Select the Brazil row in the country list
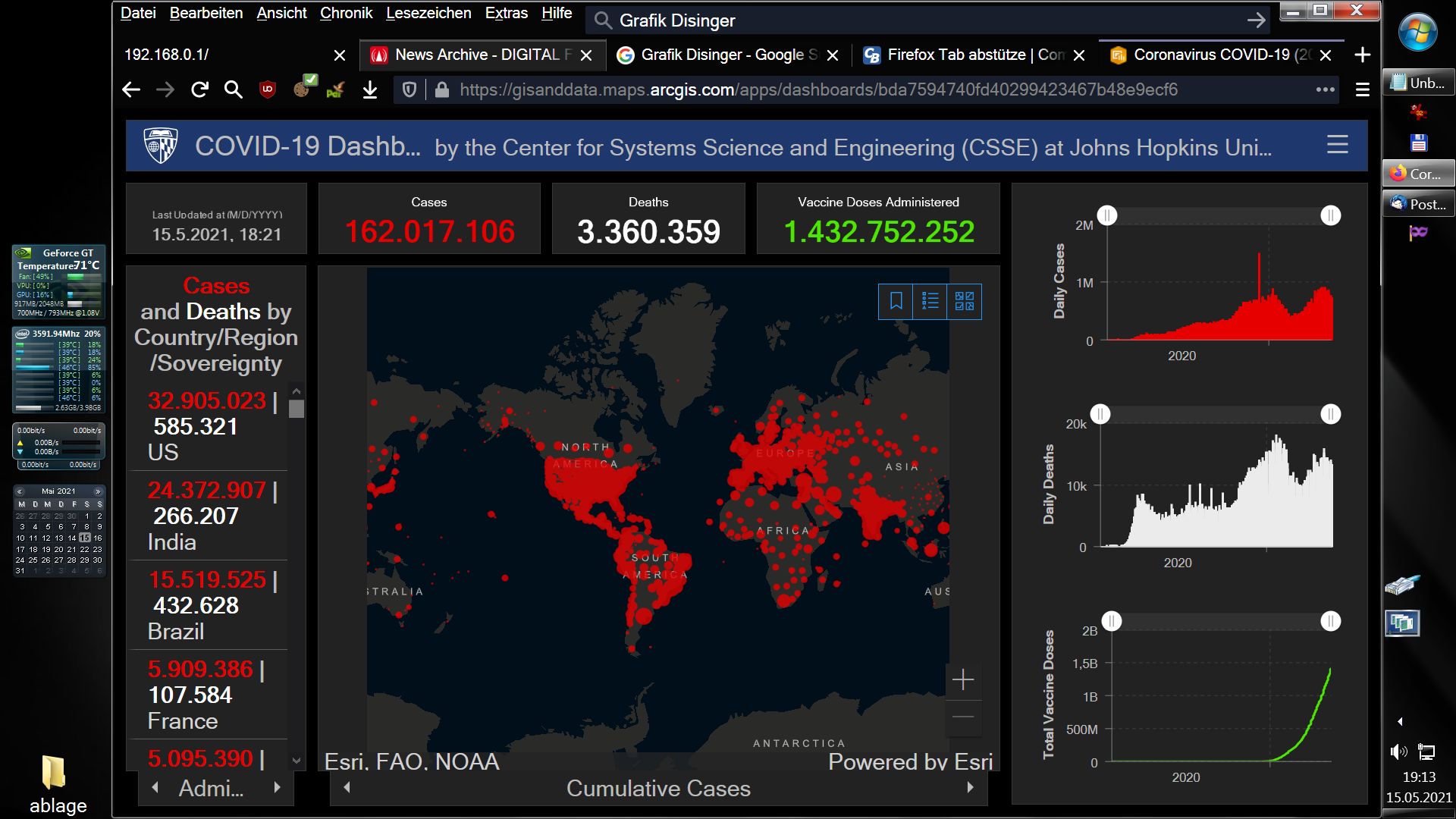This screenshot has width=1456, height=819. pyautogui.click(x=209, y=605)
